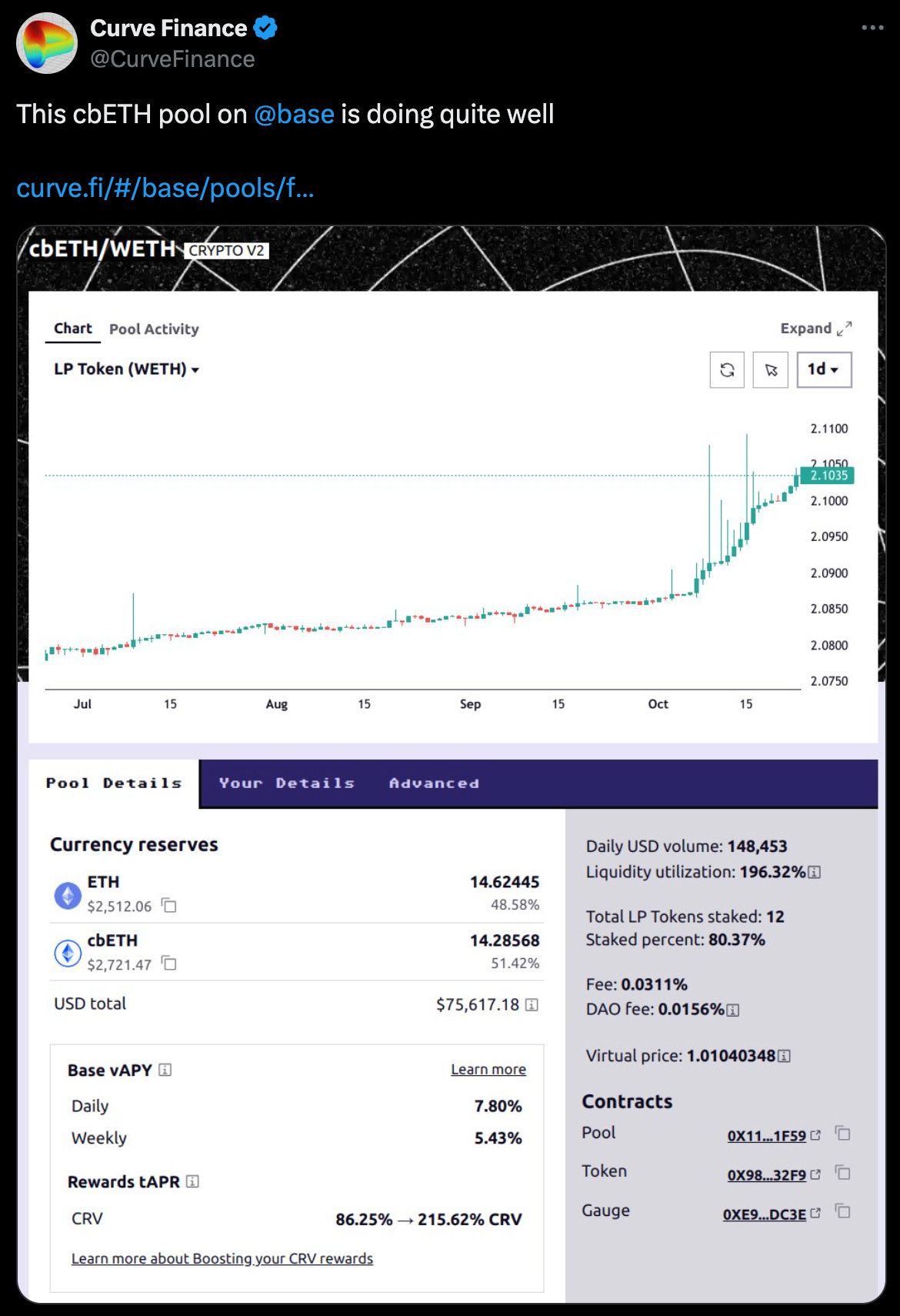Click the Daily vAPY value 7.80%
The height and width of the screenshot is (1316, 900).
pyautogui.click(x=498, y=1106)
